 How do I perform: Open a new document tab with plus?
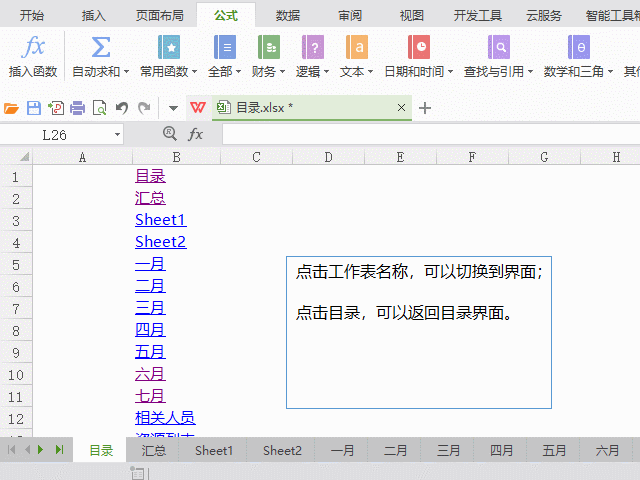point(425,108)
